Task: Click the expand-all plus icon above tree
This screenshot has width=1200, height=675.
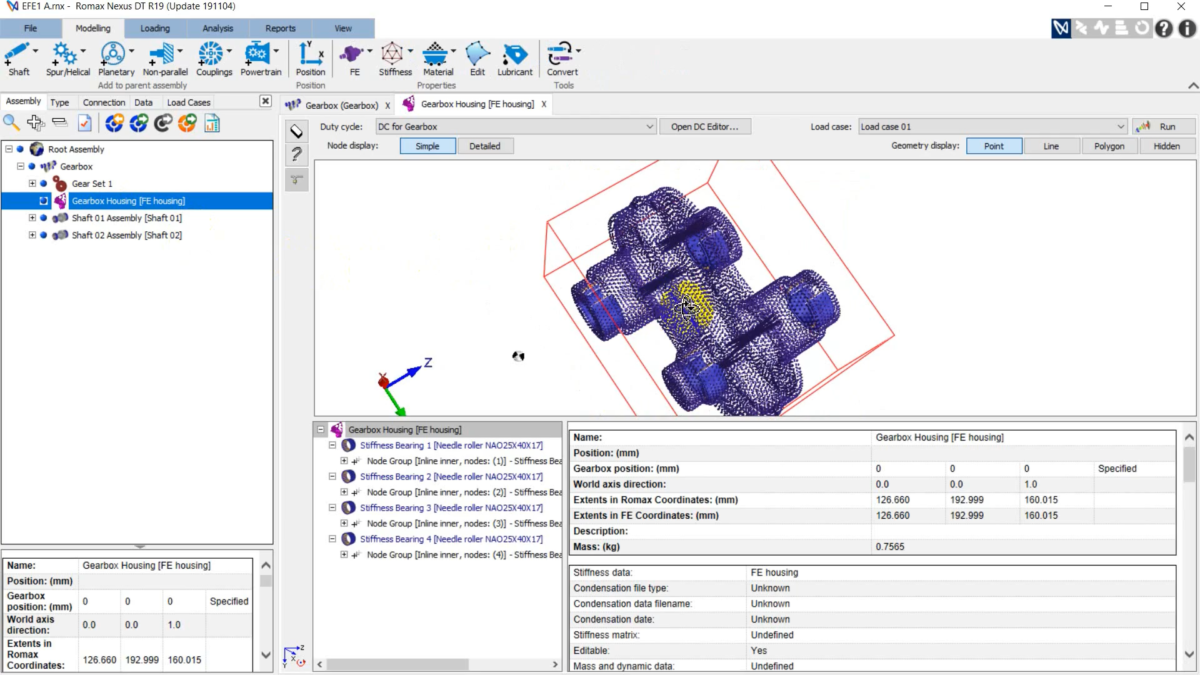Action: (x=36, y=123)
